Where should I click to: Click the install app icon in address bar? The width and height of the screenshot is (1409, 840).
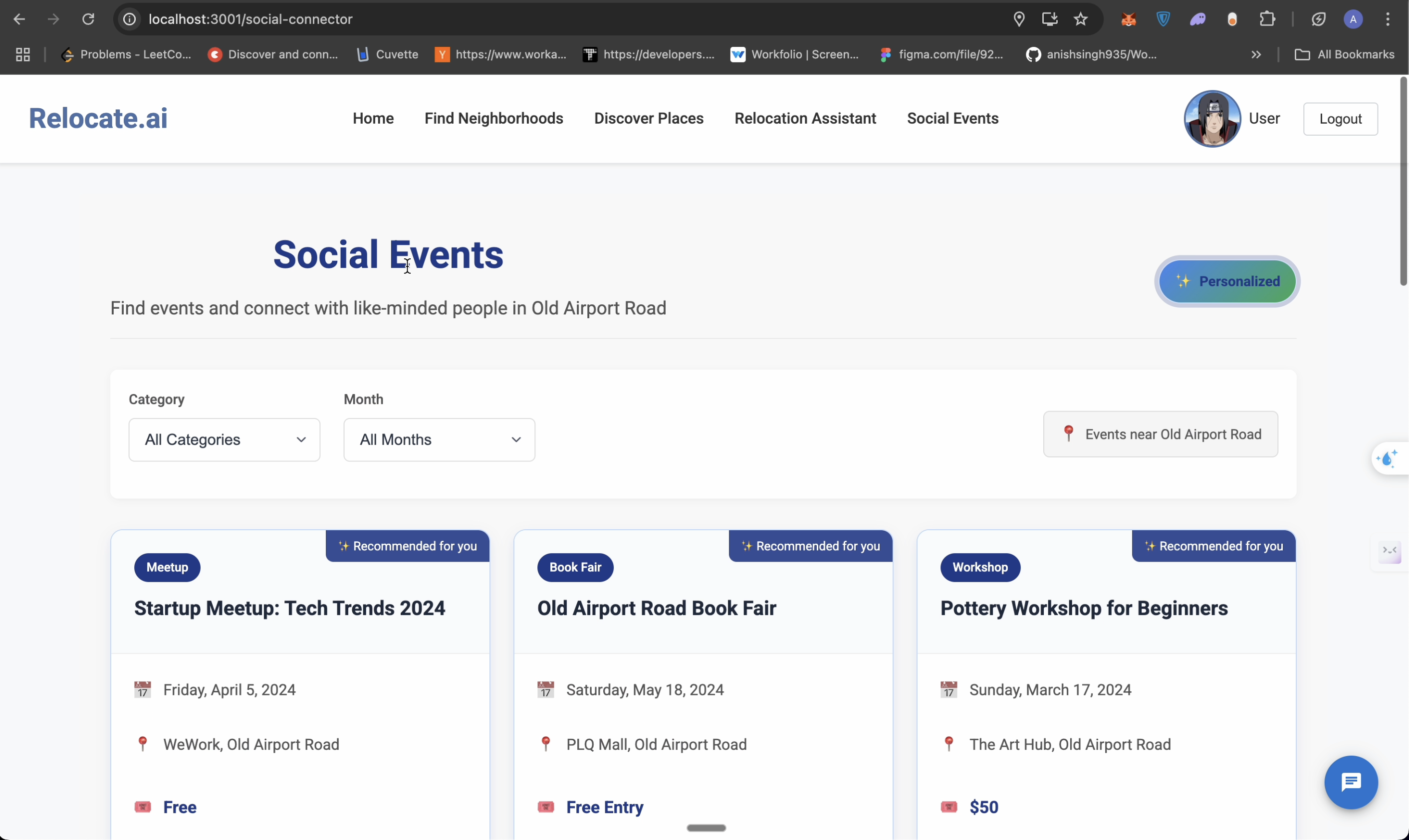pyautogui.click(x=1050, y=19)
